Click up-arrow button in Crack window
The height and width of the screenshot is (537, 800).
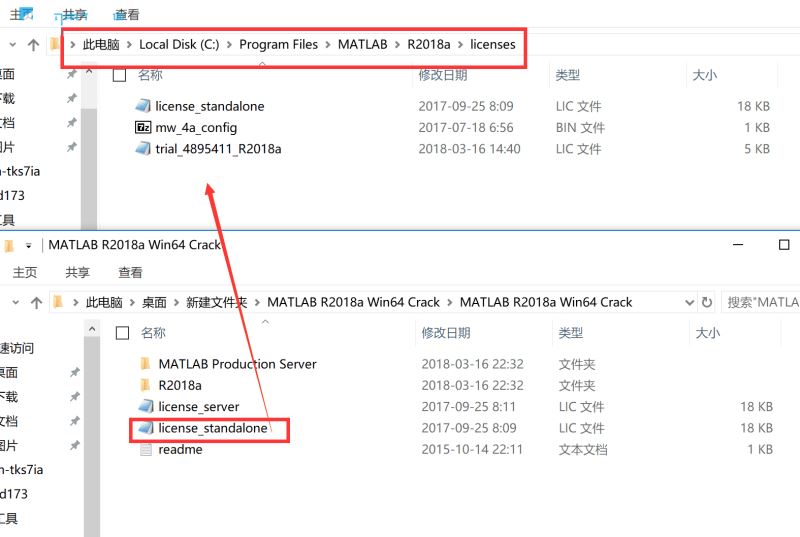pos(36,303)
